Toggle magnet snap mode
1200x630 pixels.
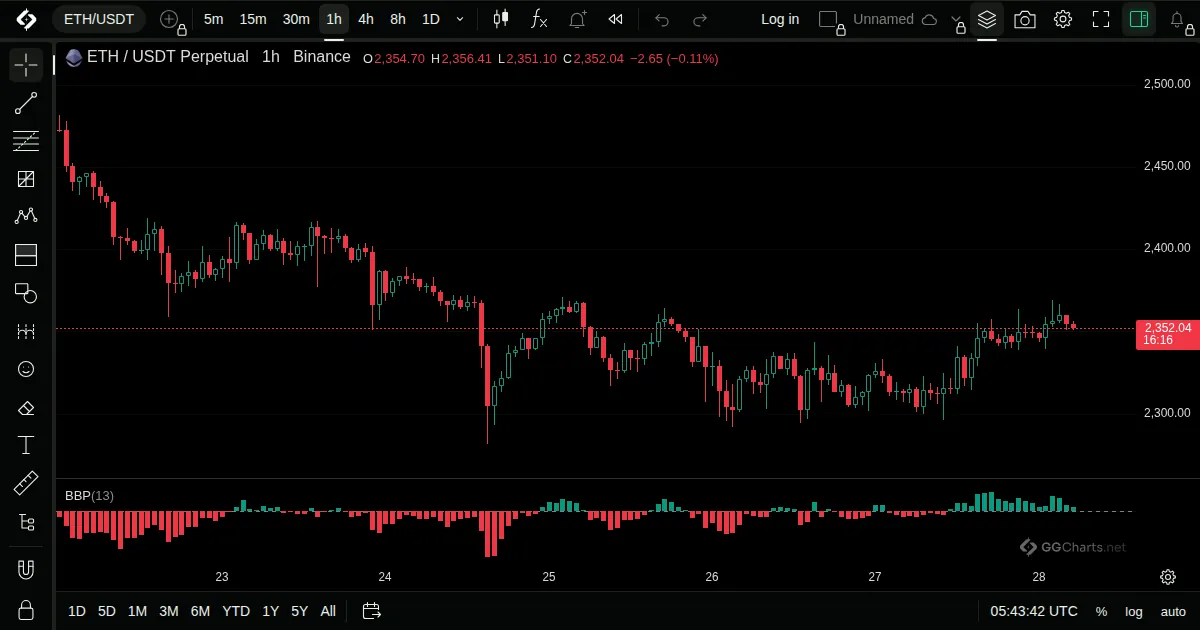coord(26,570)
